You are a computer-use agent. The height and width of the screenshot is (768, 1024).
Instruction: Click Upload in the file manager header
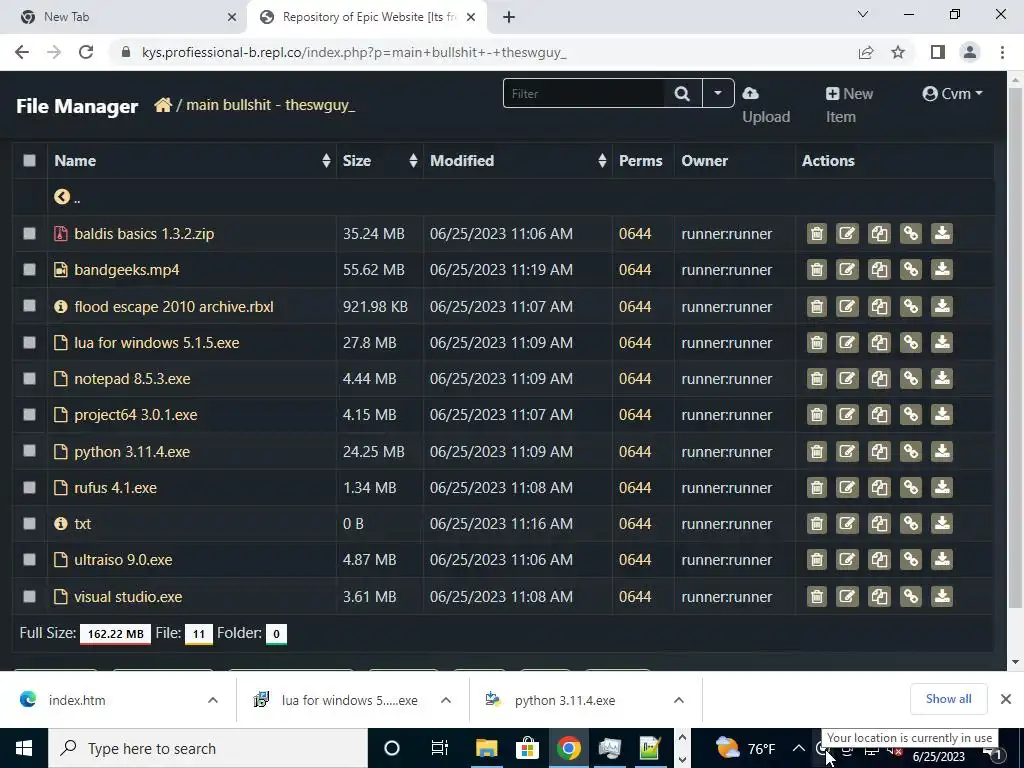click(766, 105)
